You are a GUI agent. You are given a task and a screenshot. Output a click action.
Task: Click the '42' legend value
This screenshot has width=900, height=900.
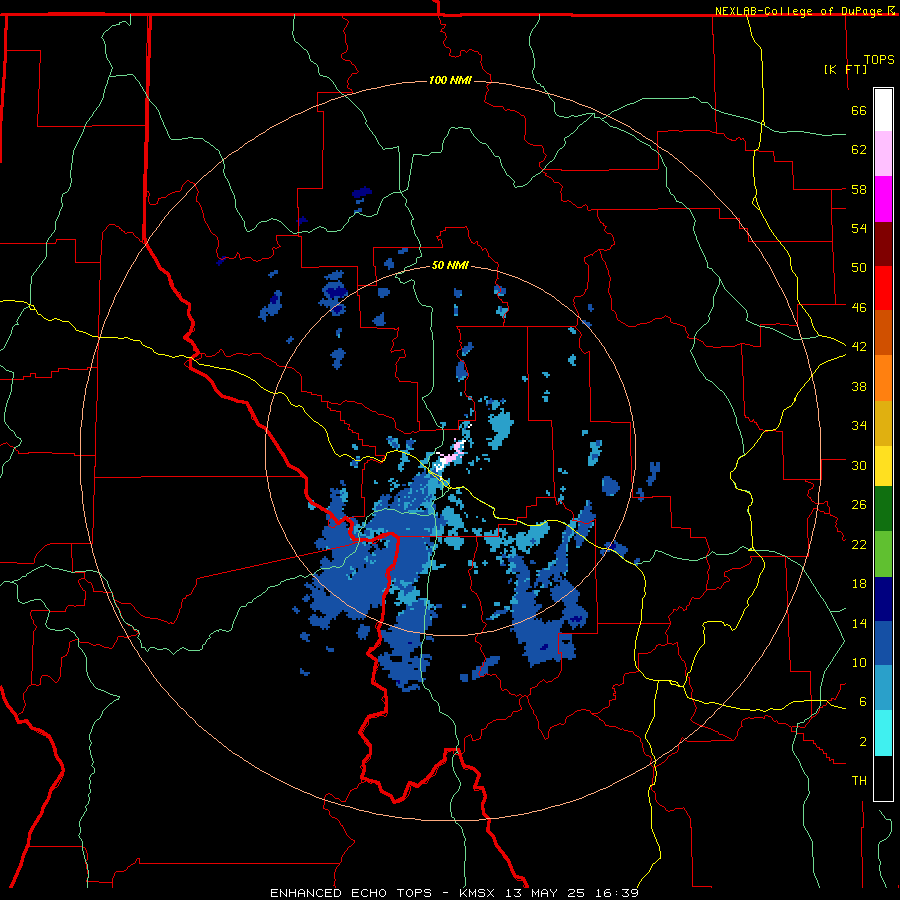point(859,347)
